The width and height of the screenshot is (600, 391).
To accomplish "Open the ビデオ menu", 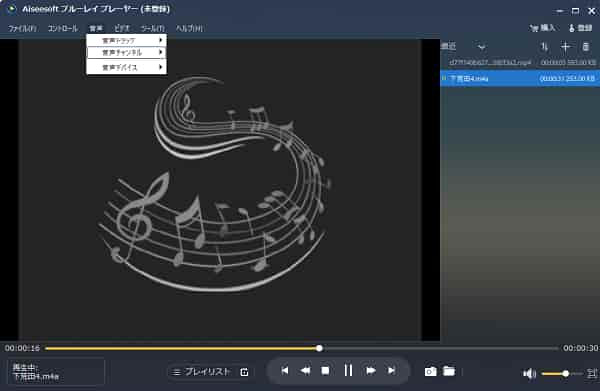I will pos(122,28).
